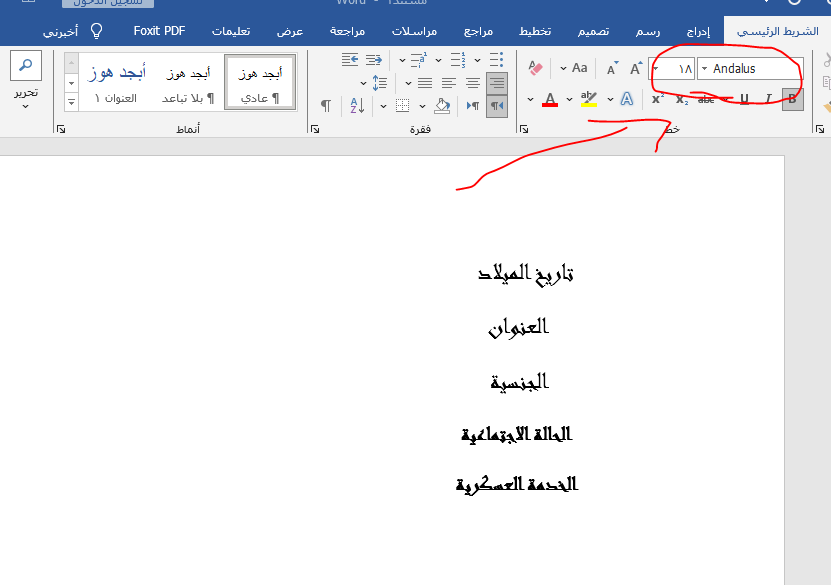The height and width of the screenshot is (585, 831).
Task: Open the Font dialog launcher icon
Action: 524,129
